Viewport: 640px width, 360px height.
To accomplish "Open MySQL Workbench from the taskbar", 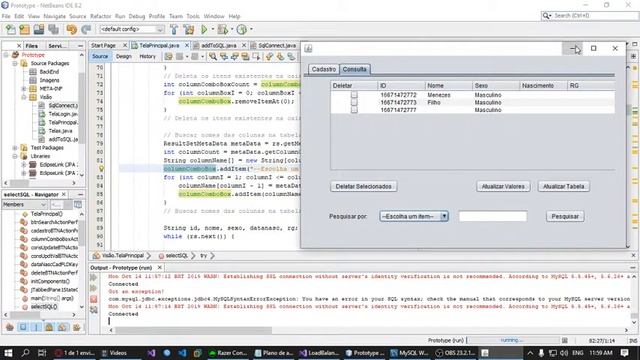I will click(x=409, y=353).
